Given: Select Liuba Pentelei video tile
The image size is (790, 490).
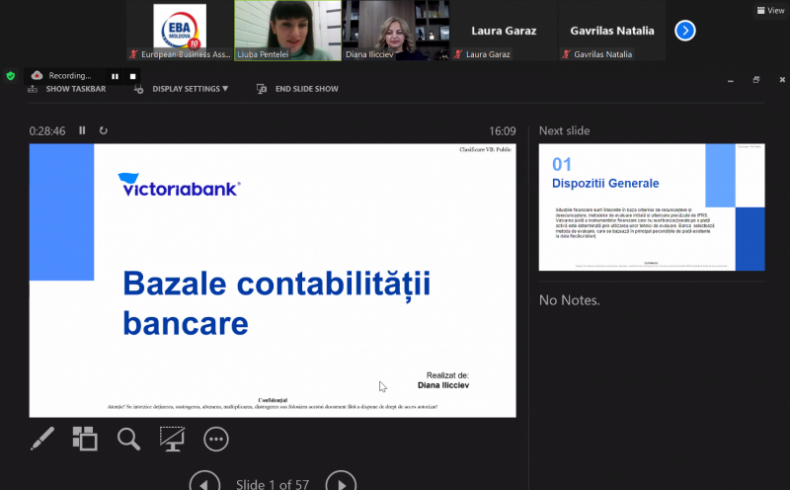Looking at the screenshot, I should (288, 30).
